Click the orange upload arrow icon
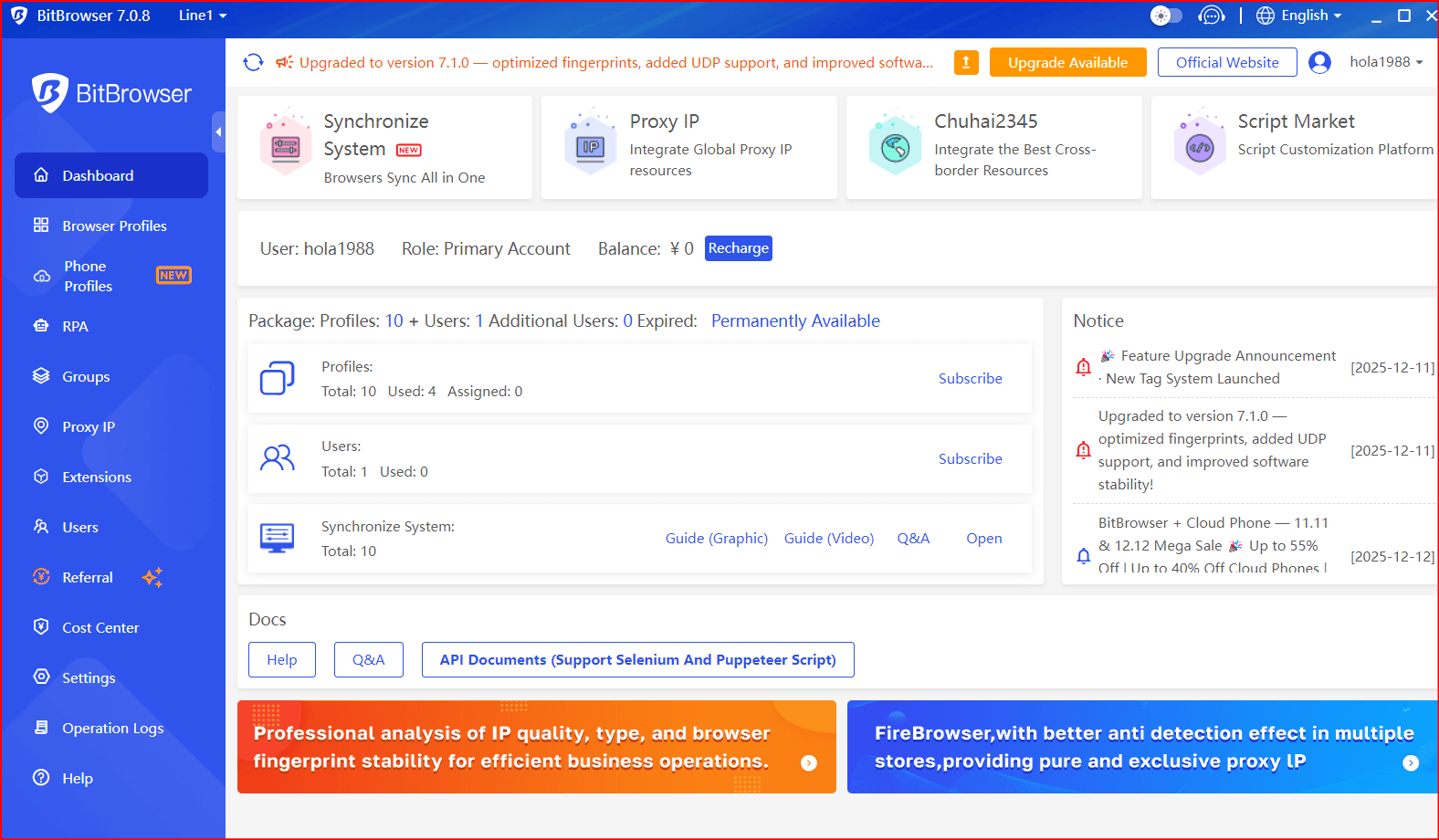The image size is (1439, 840). (x=966, y=62)
